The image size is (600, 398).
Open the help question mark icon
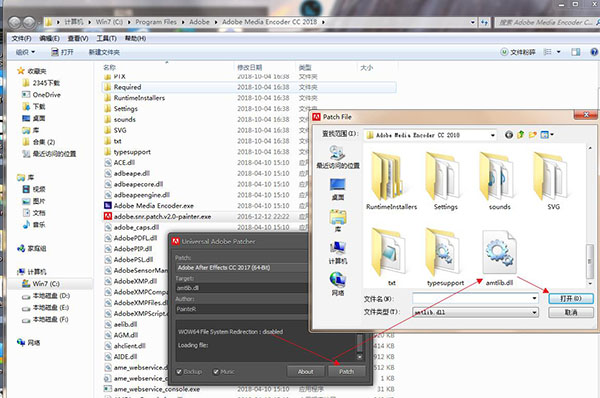coord(594,52)
